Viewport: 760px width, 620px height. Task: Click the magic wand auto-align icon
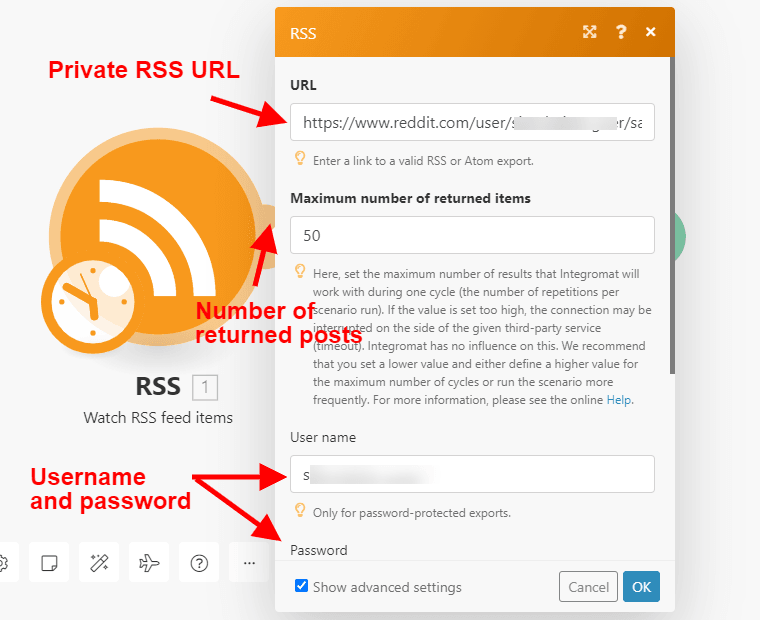[99, 563]
